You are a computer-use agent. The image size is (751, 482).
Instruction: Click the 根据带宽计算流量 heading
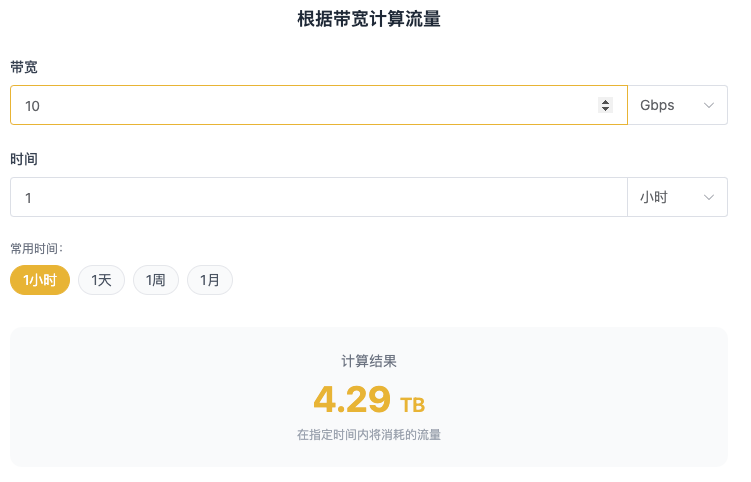point(369,19)
